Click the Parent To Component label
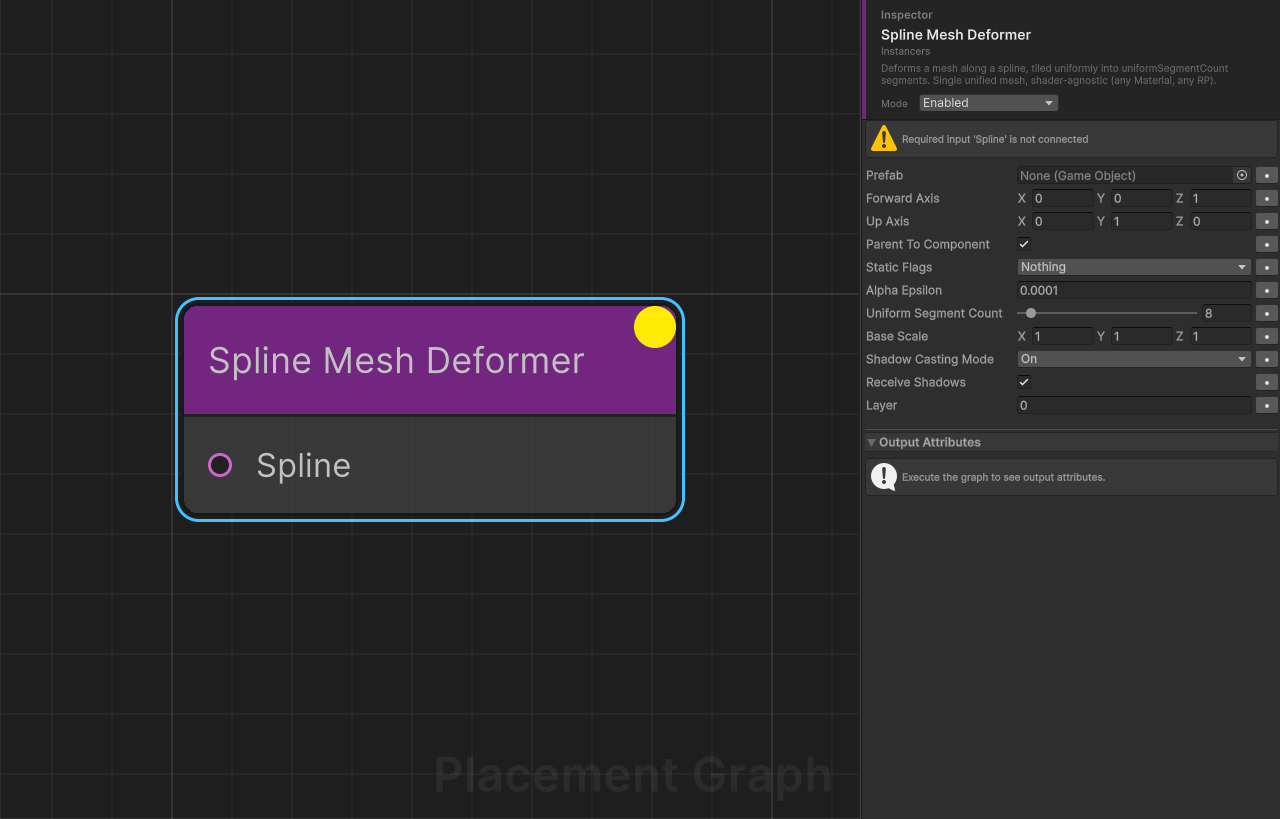1280x819 pixels. coord(928,244)
